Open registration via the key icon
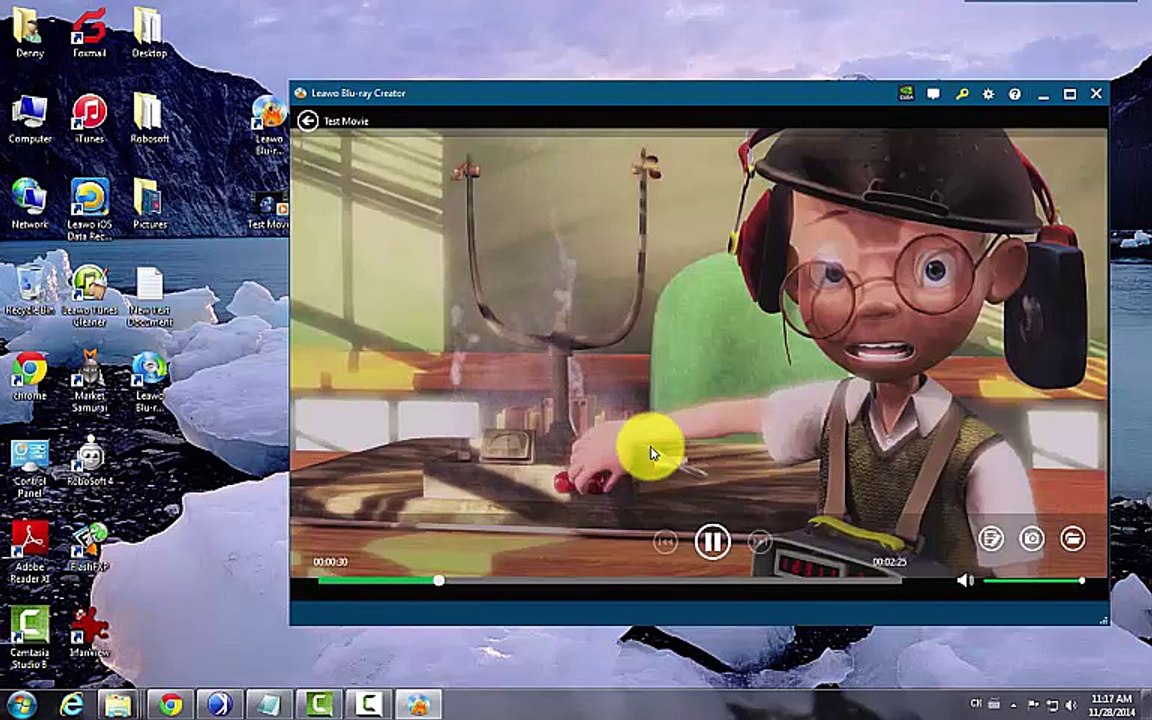 (962, 94)
